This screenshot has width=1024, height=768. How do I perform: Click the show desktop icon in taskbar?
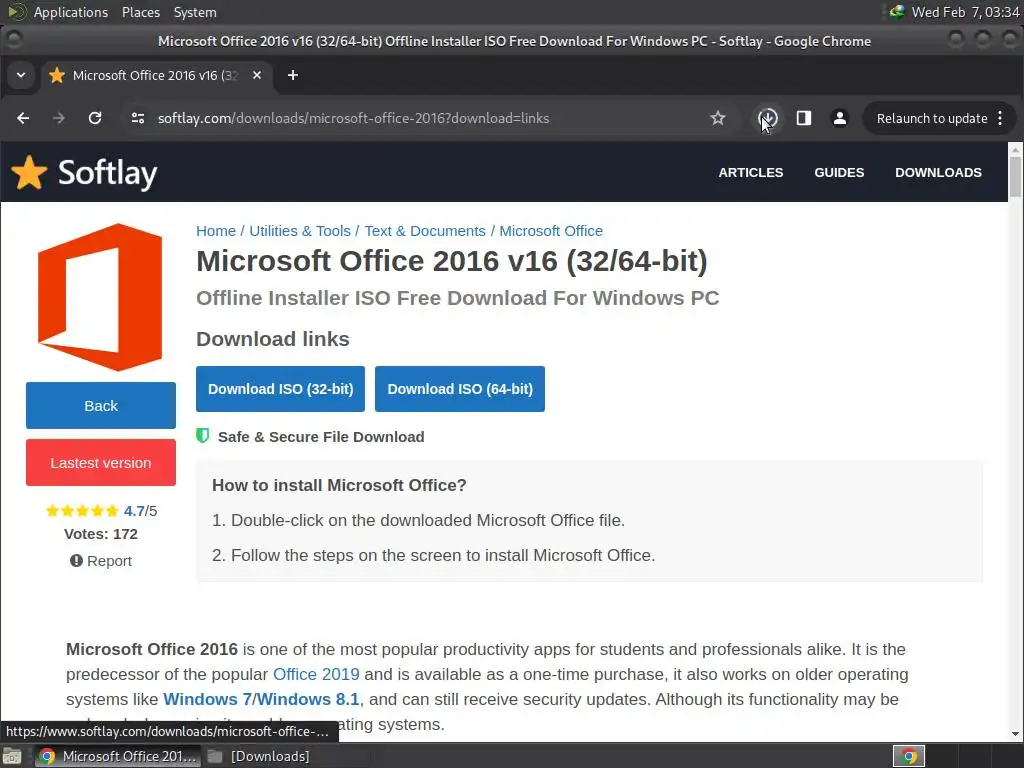[x=12, y=756]
